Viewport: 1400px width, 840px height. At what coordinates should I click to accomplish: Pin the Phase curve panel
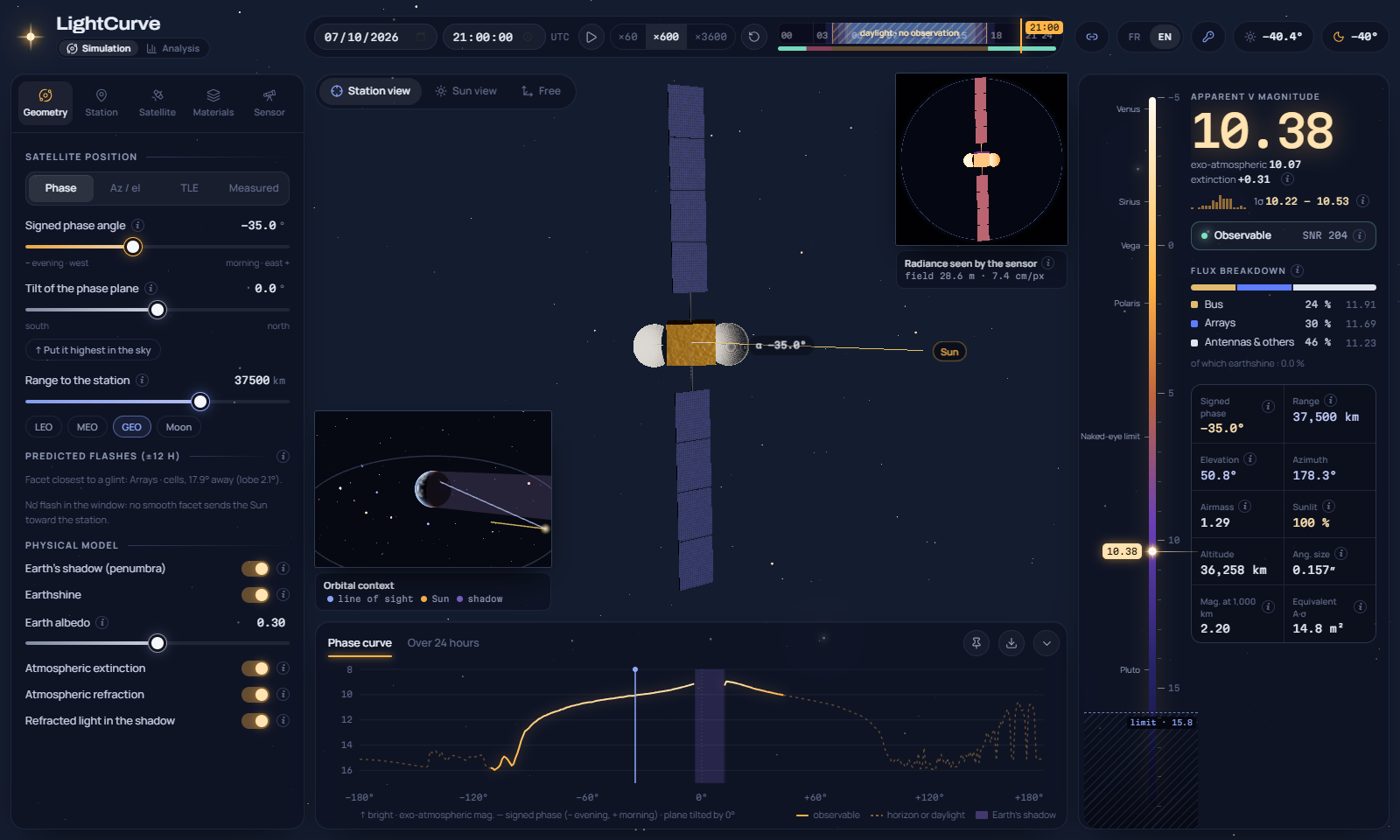[976, 643]
